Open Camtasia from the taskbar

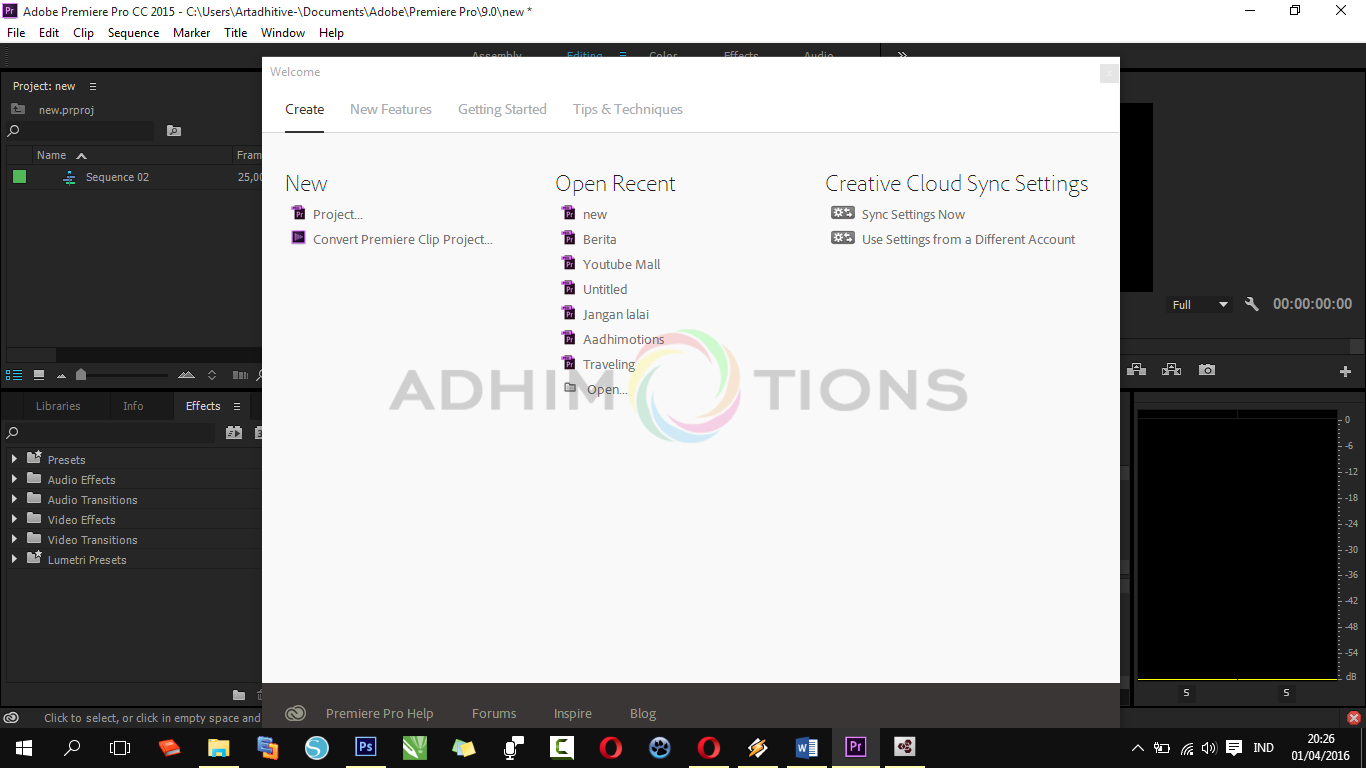[x=562, y=747]
